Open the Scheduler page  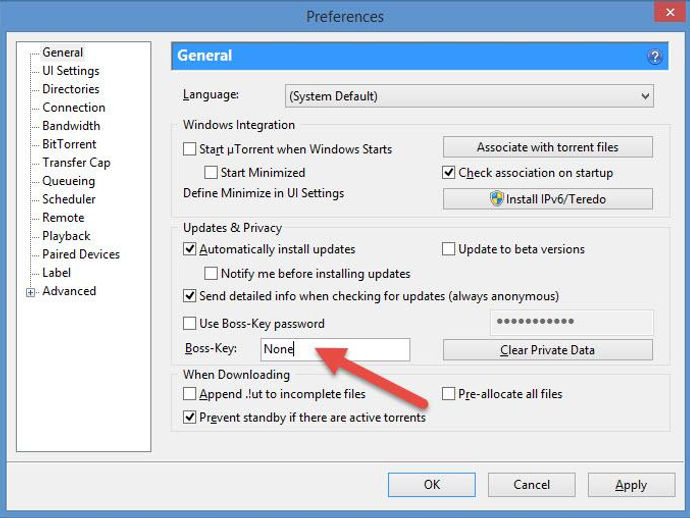(69, 199)
